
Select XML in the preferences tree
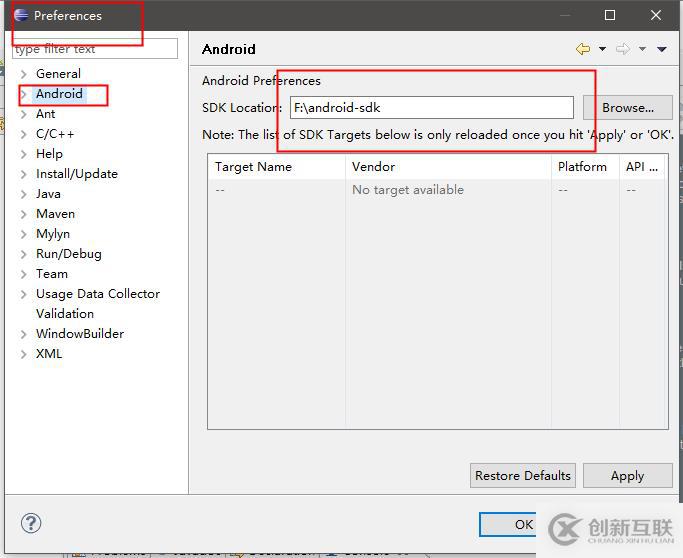pyautogui.click(x=49, y=354)
